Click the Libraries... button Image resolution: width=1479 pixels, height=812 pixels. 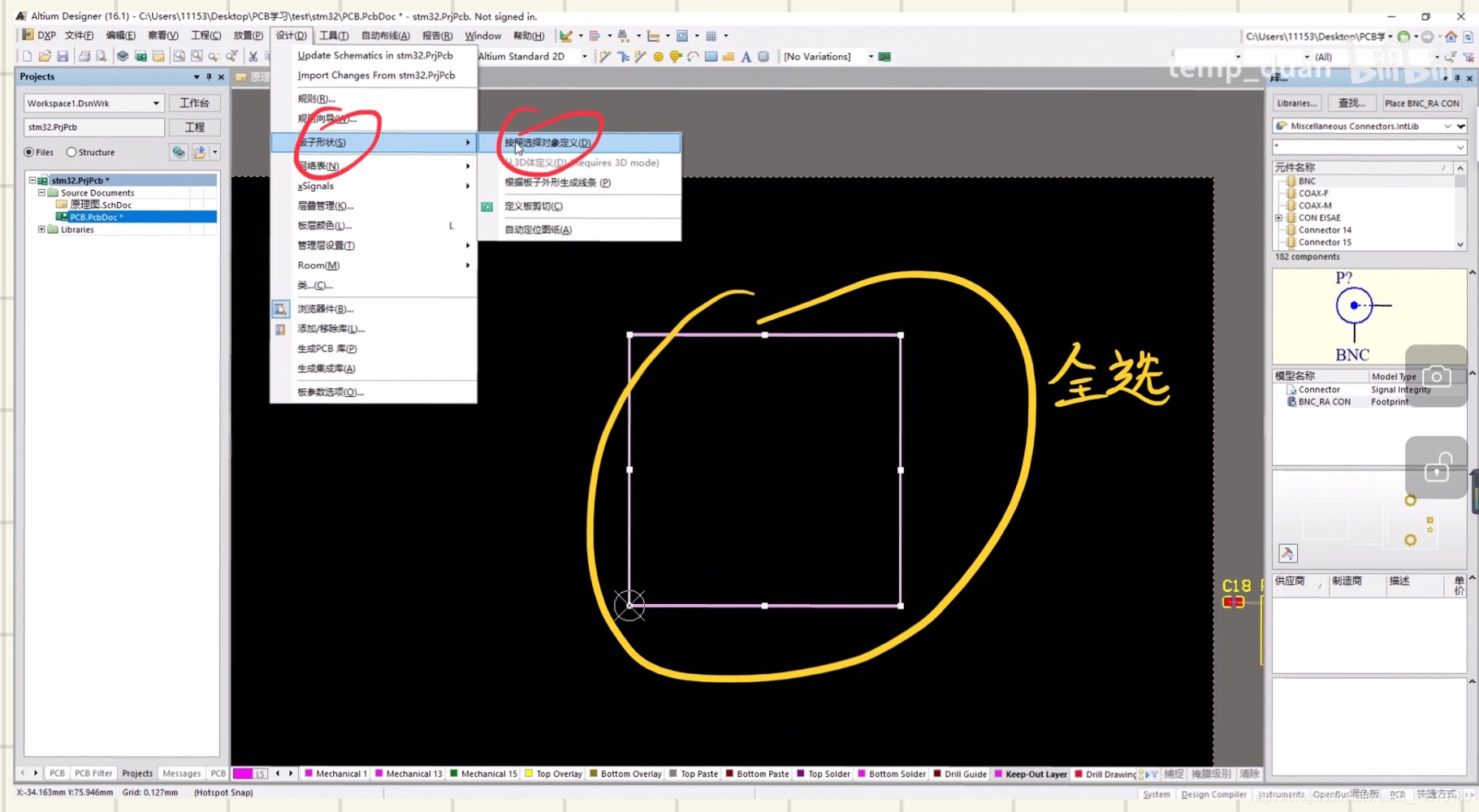pyautogui.click(x=1296, y=103)
